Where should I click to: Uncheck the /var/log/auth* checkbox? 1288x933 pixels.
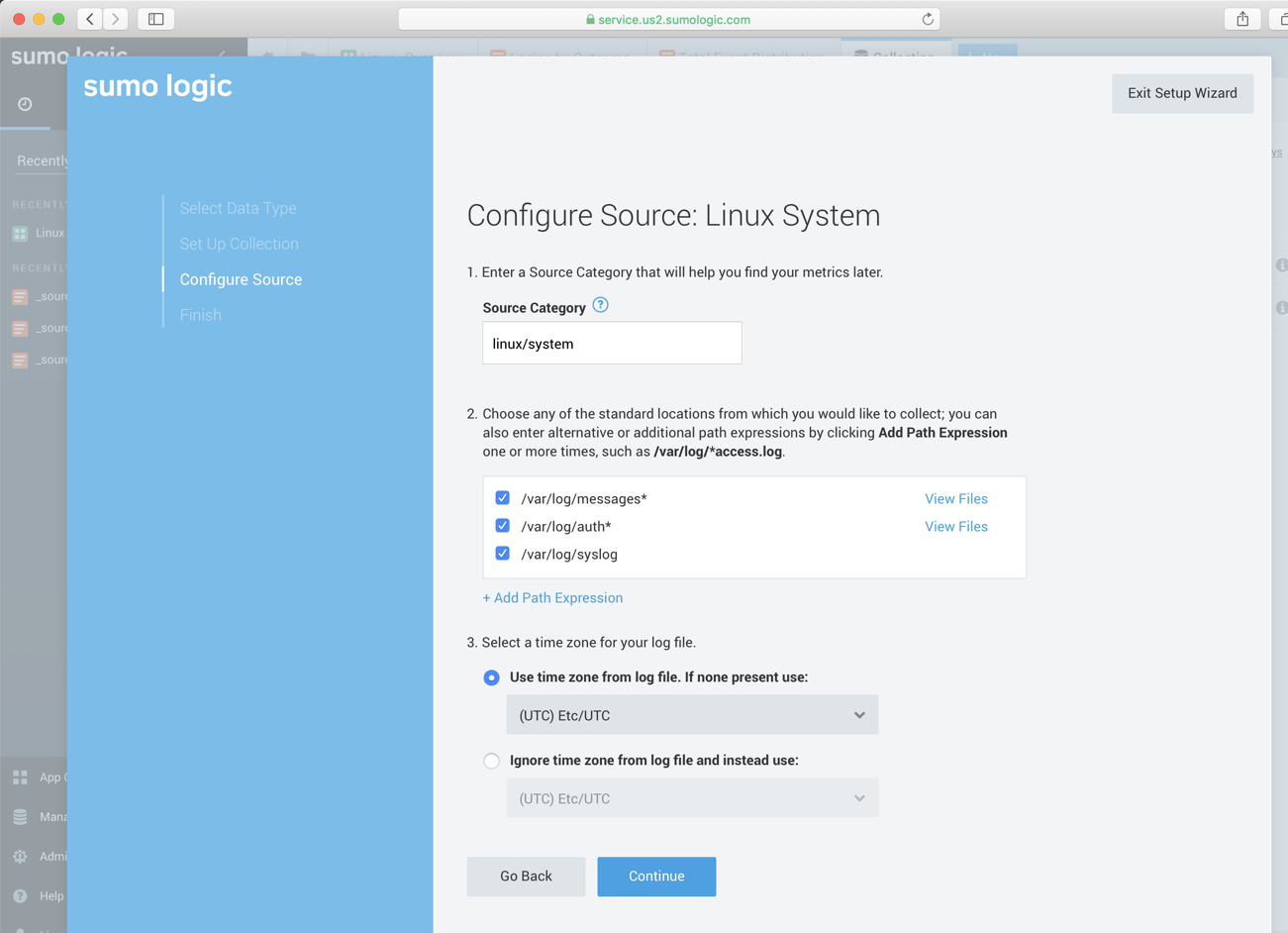click(503, 526)
